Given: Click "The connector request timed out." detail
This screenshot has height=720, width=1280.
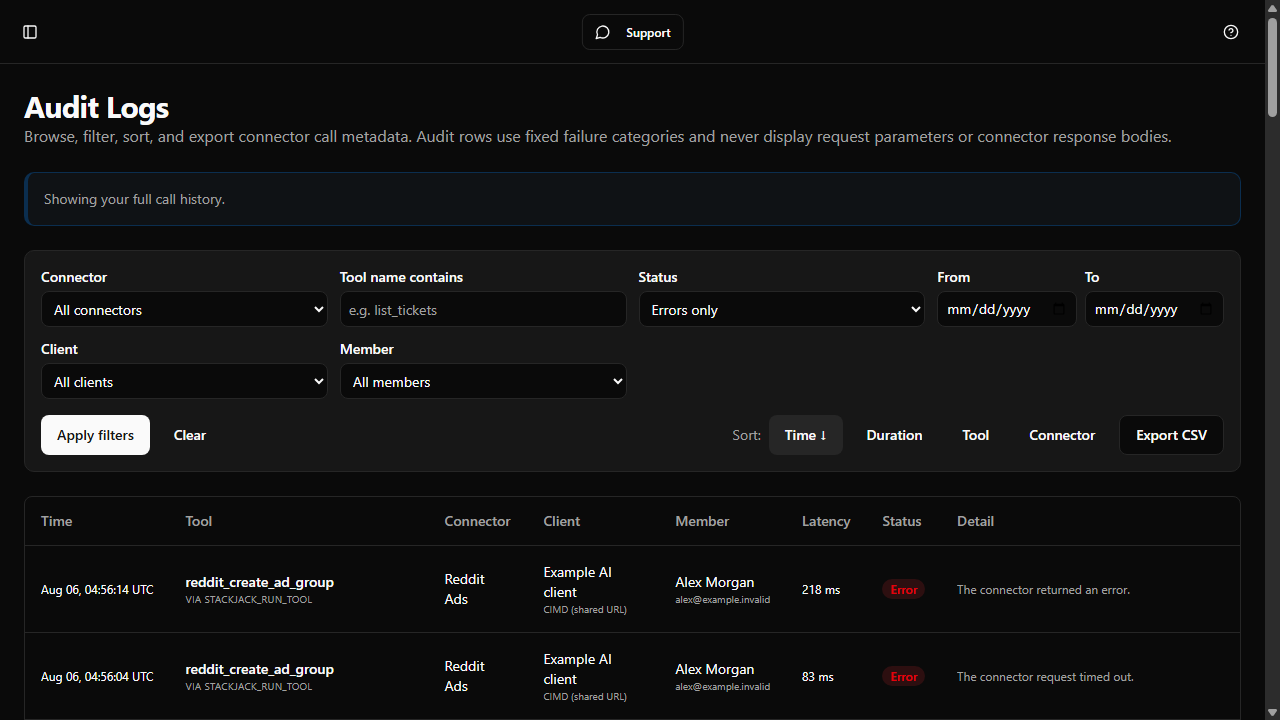Looking at the screenshot, I should click(1045, 677).
